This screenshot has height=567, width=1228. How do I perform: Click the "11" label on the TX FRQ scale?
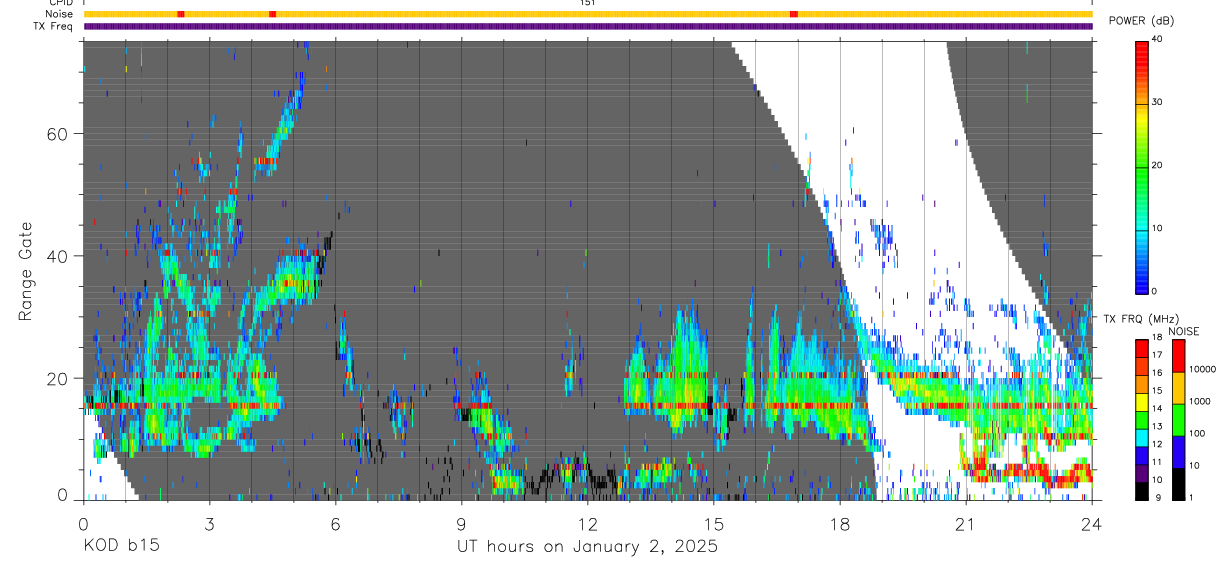point(1157,462)
